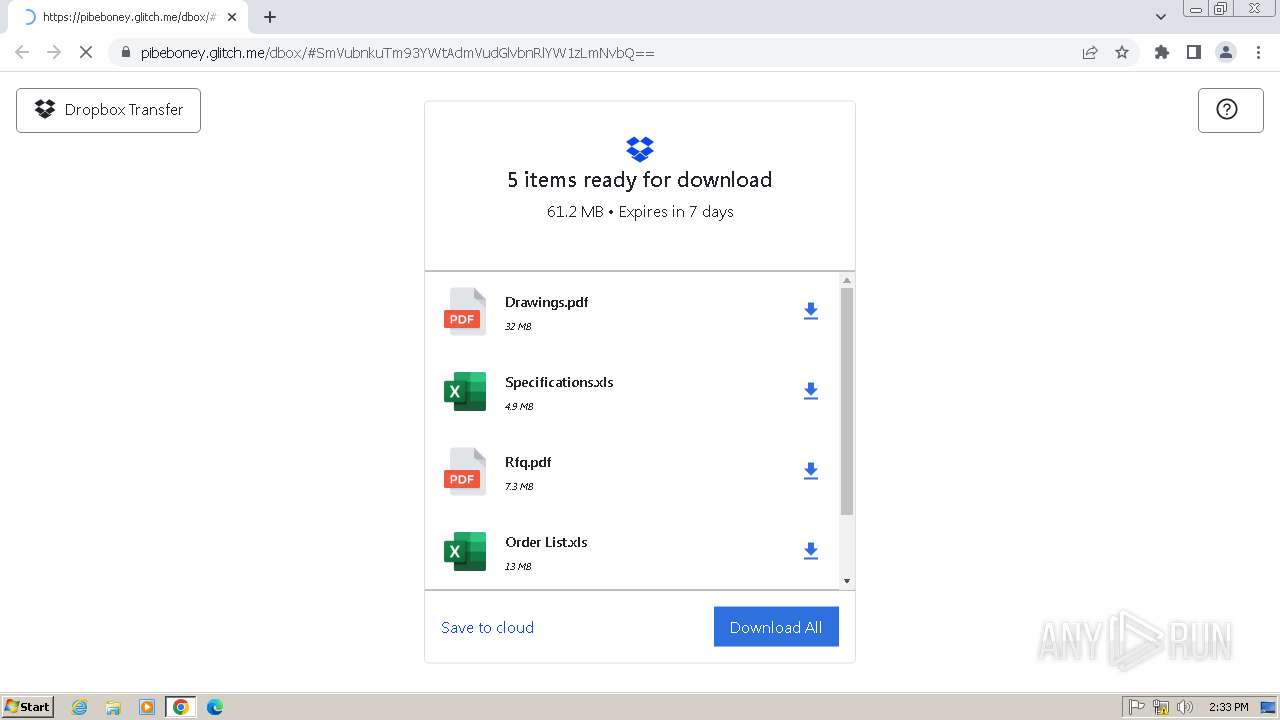Open the media player taskbar icon
Image resolution: width=1280 pixels, height=720 pixels.
click(147, 707)
